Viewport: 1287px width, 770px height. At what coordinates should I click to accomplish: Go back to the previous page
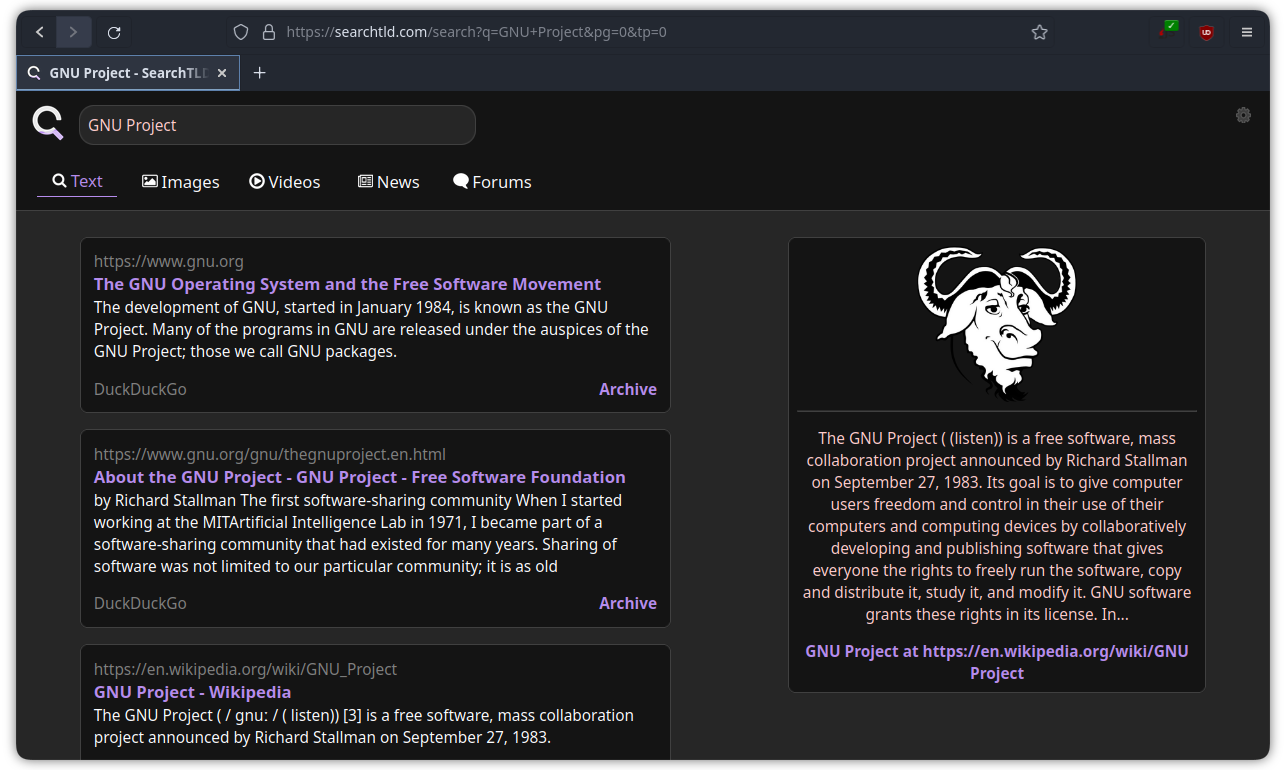tap(40, 32)
